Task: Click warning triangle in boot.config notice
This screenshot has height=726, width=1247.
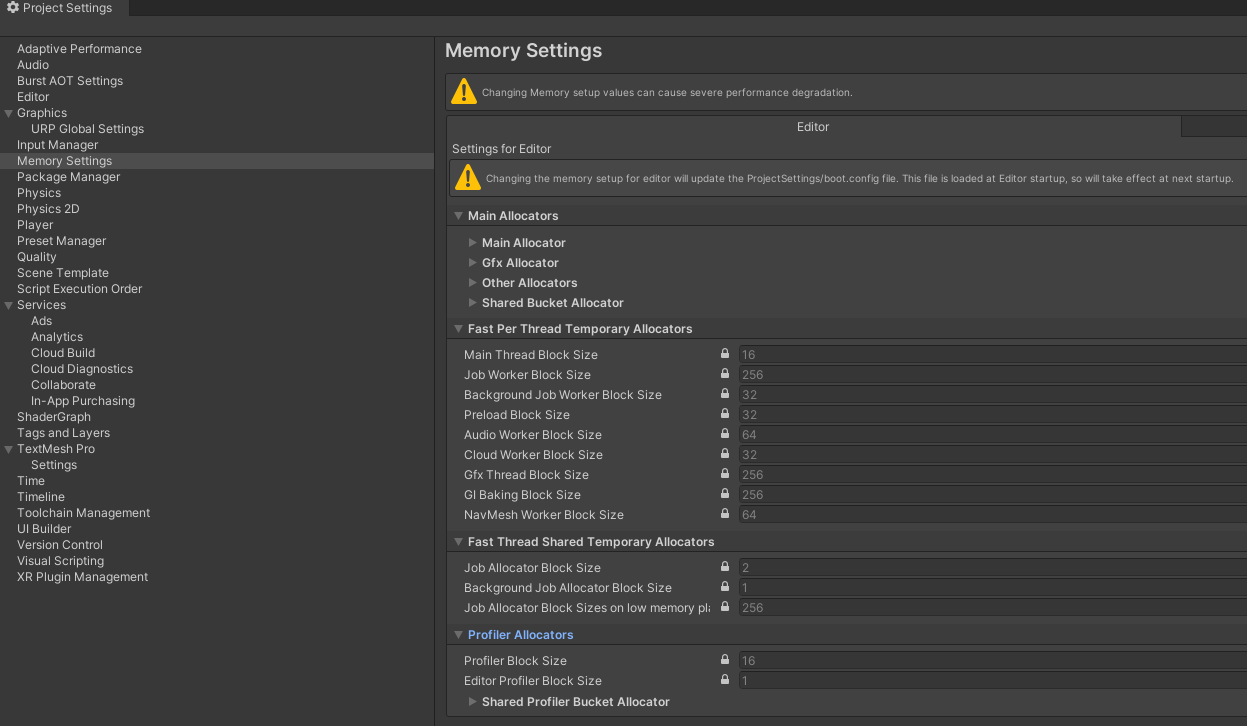Action: 466,177
